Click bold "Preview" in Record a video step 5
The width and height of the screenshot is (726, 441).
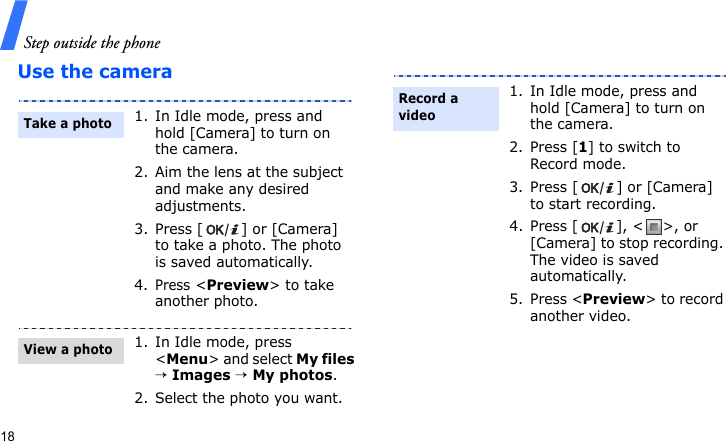coord(613,299)
